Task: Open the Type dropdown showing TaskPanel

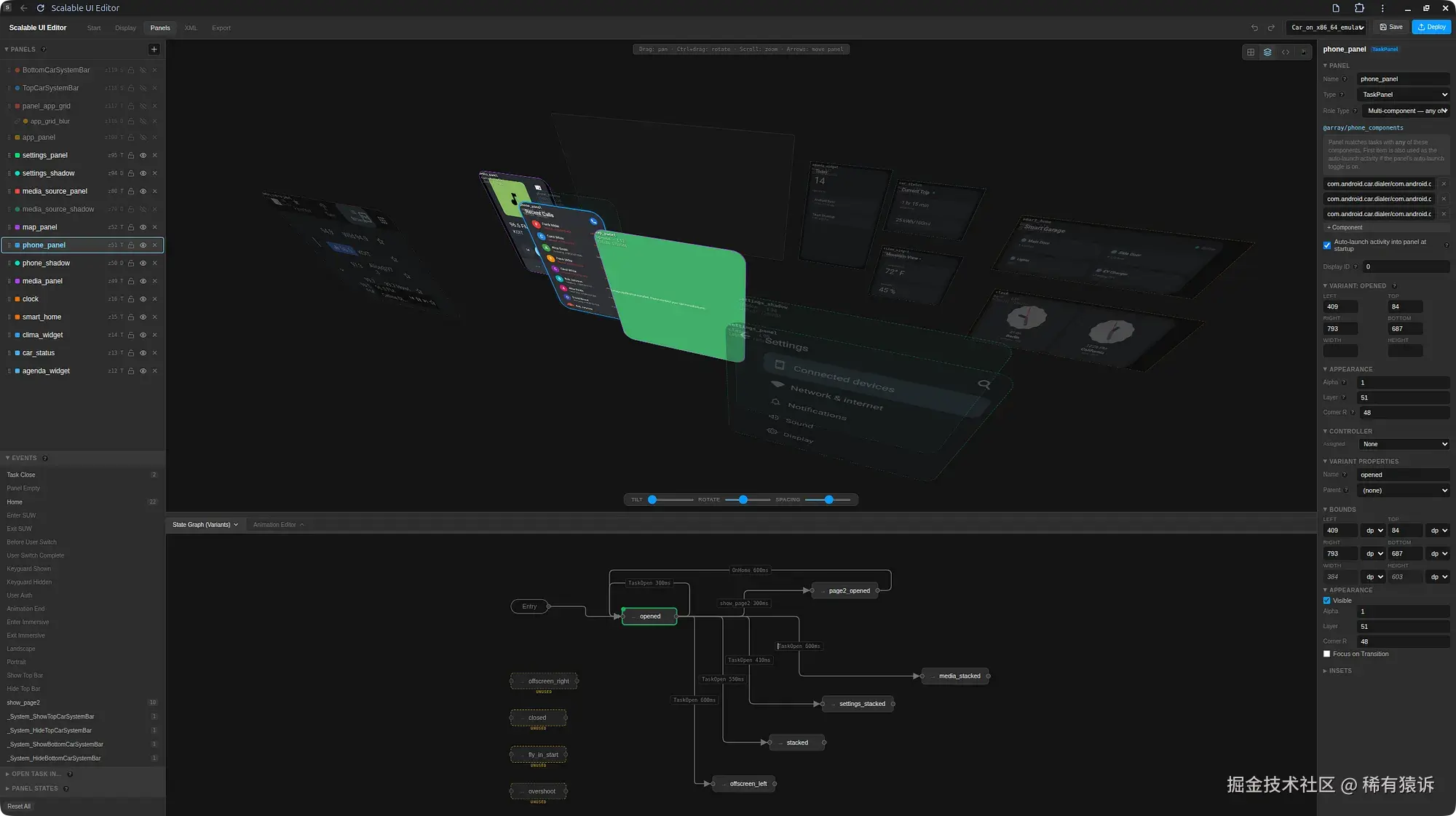Action: point(1404,95)
